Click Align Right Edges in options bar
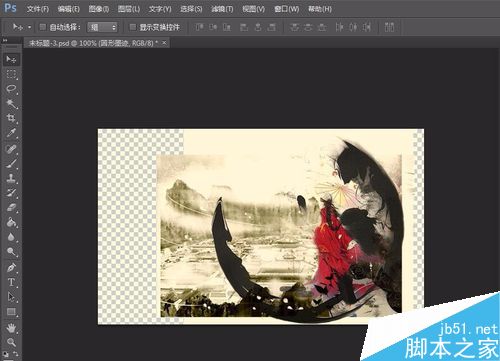Image resolution: width=500 pixels, height=361 pixels. (x=272, y=27)
